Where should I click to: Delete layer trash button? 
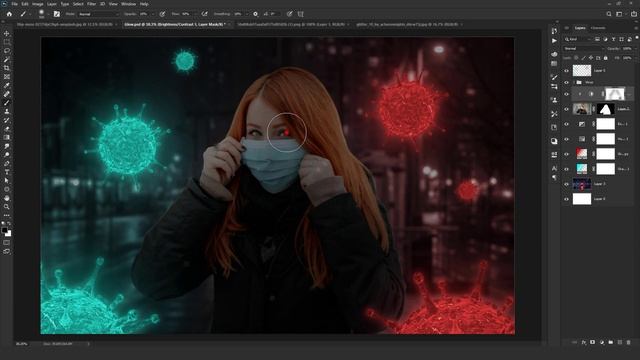[629, 342]
